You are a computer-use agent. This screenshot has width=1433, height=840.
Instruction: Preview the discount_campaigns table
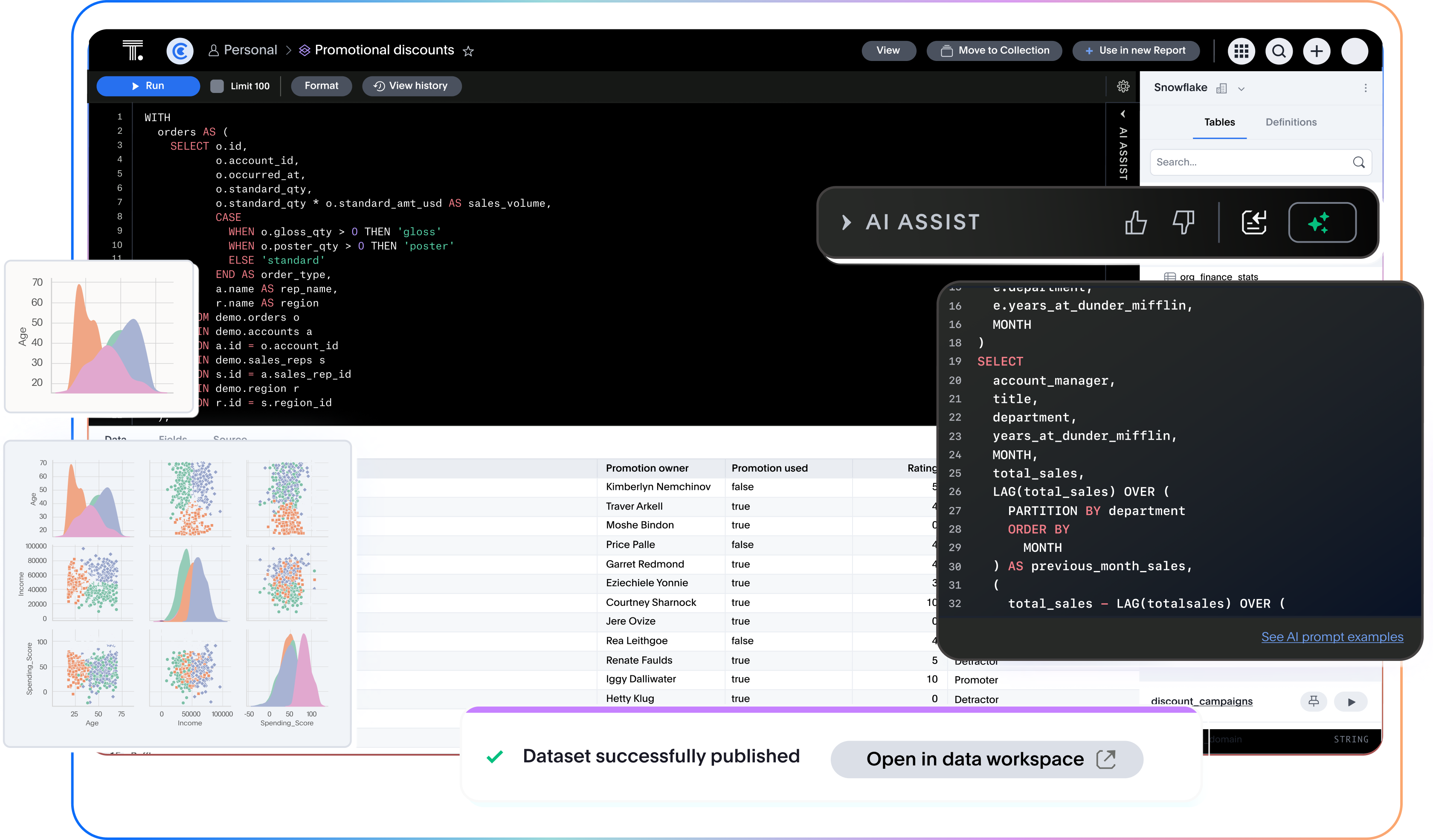[1352, 701]
